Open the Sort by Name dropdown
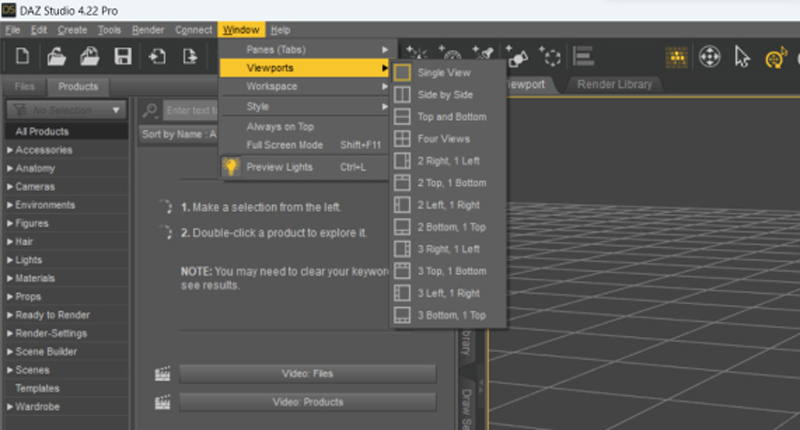The image size is (800, 430). 178,133
